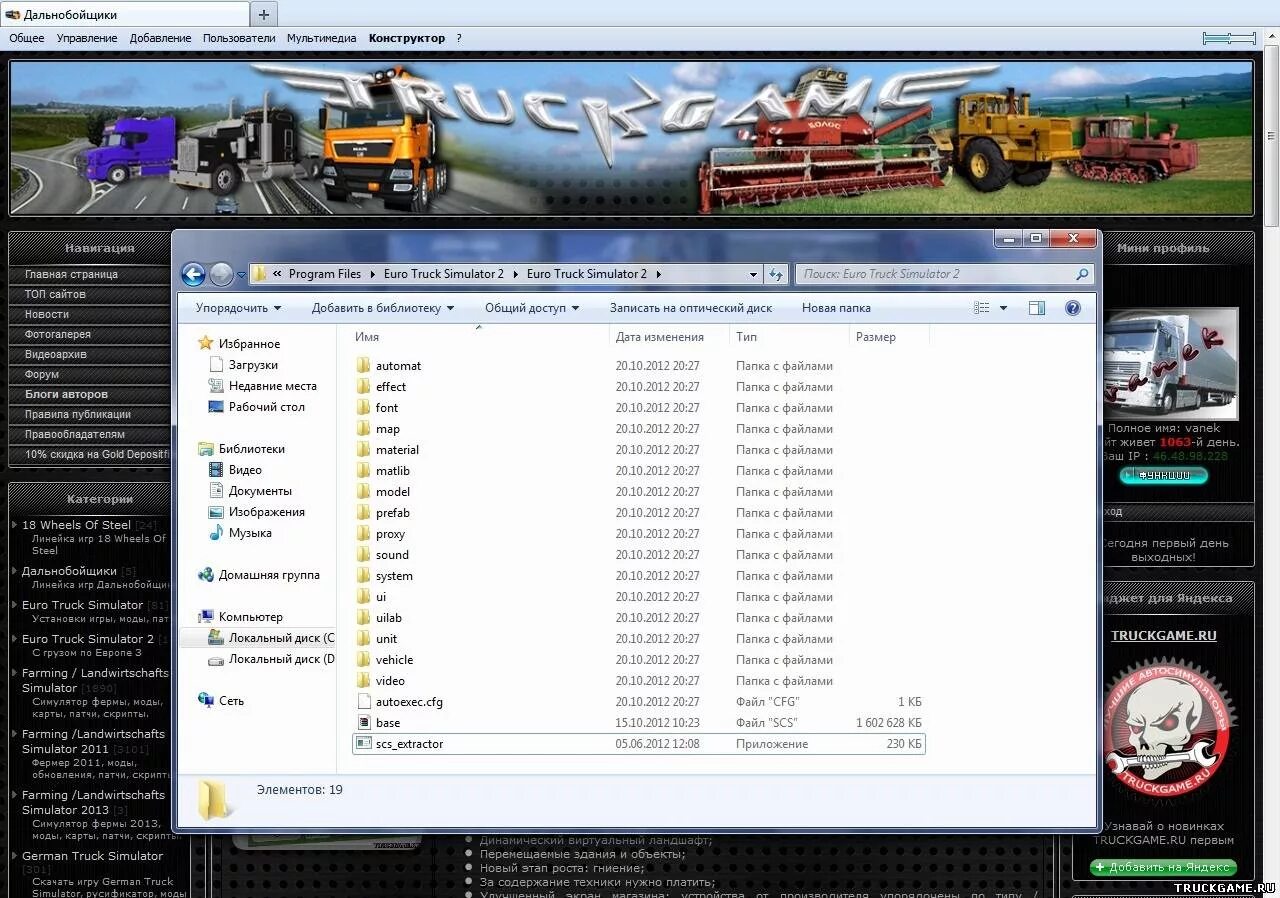Open the Фотогалерея navigation link

click(x=58, y=334)
